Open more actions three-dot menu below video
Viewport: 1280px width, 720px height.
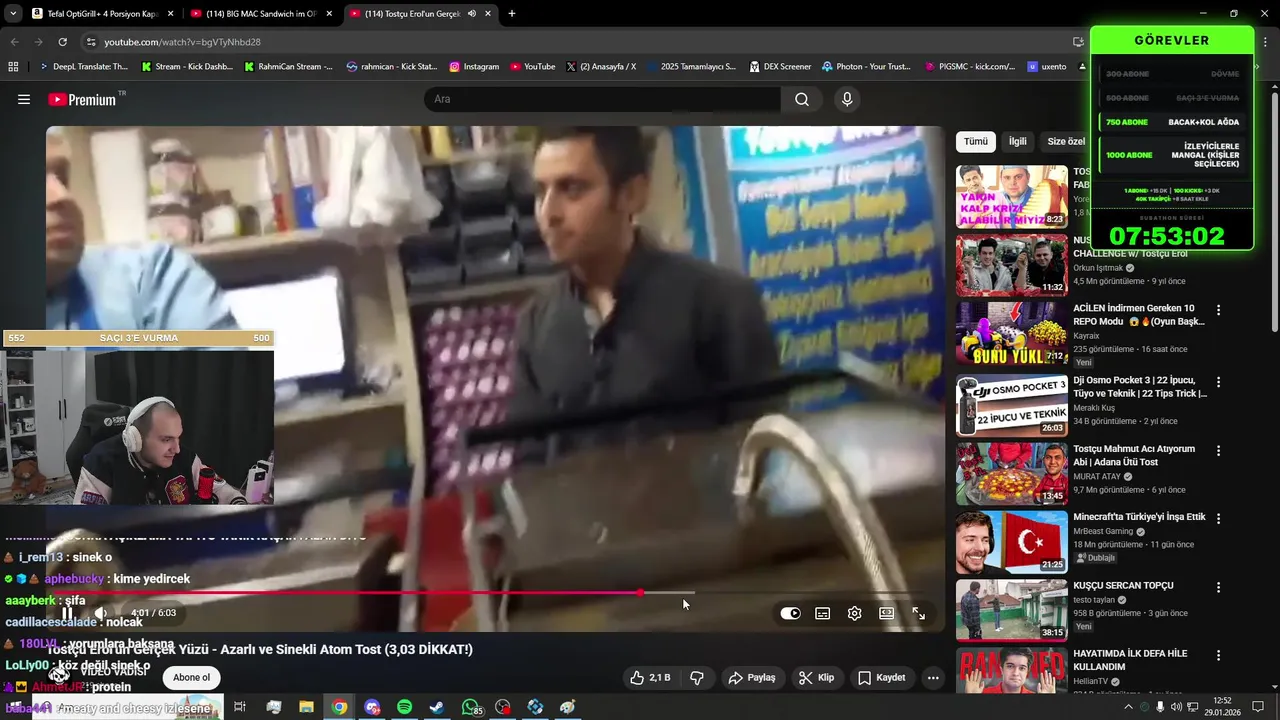click(933, 677)
